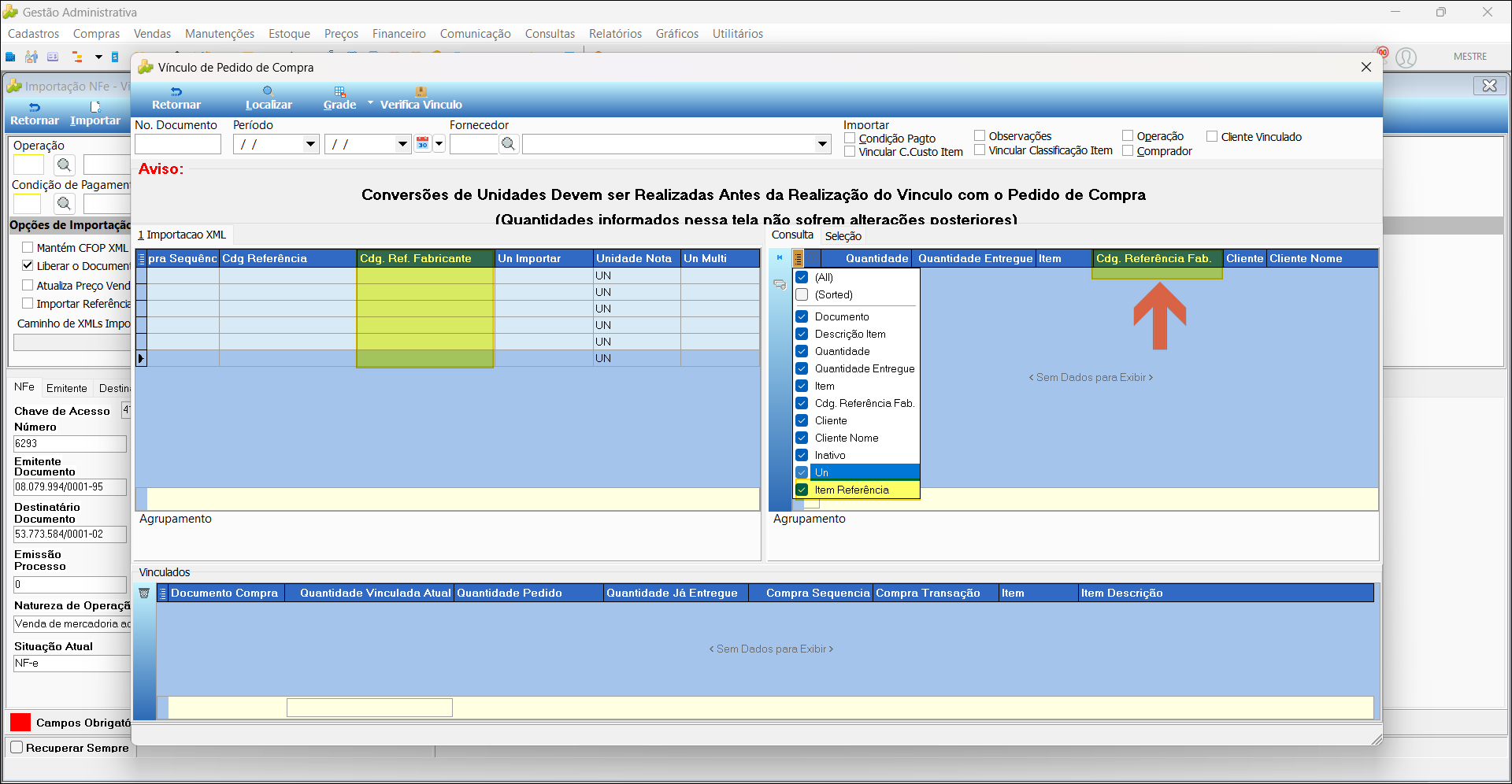Viewport: 1512px width, 784px height.
Task: Open the Relatórios menu
Action: point(615,34)
